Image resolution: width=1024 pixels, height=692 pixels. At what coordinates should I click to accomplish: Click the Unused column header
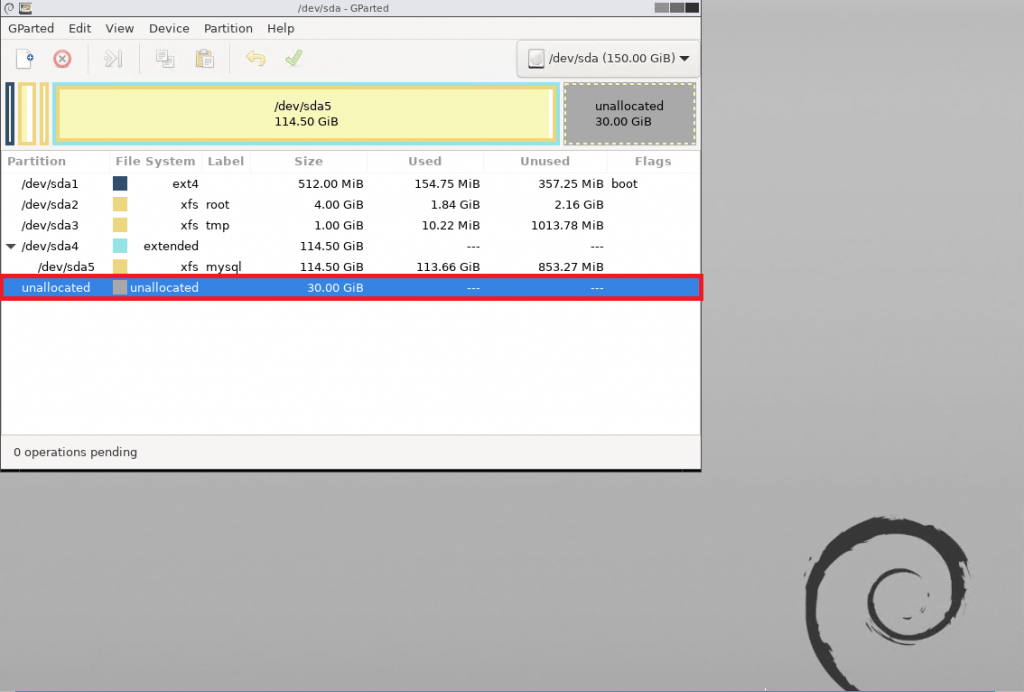pyautogui.click(x=545, y=161)
